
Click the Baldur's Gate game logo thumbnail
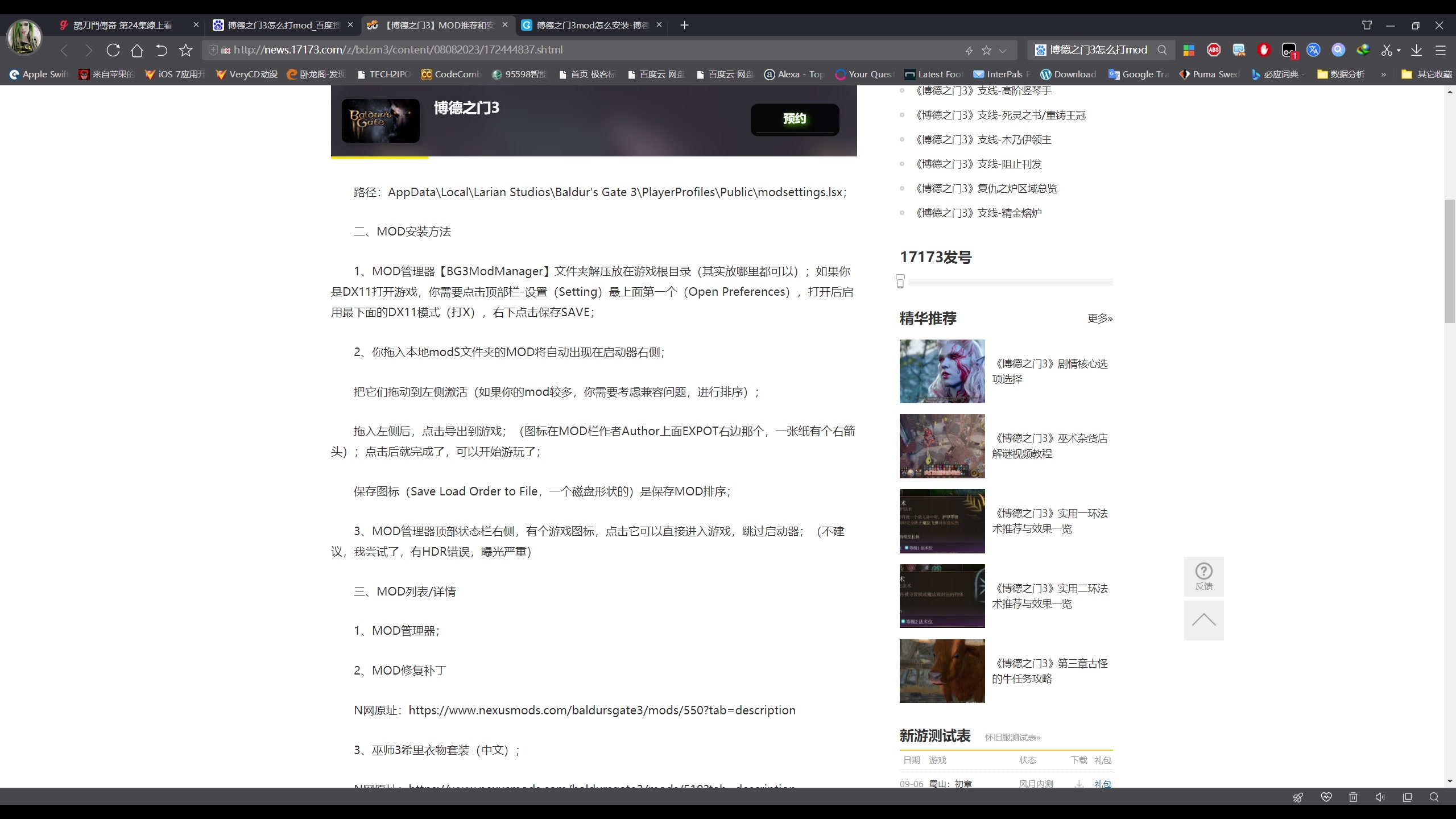tap(380, 121)
